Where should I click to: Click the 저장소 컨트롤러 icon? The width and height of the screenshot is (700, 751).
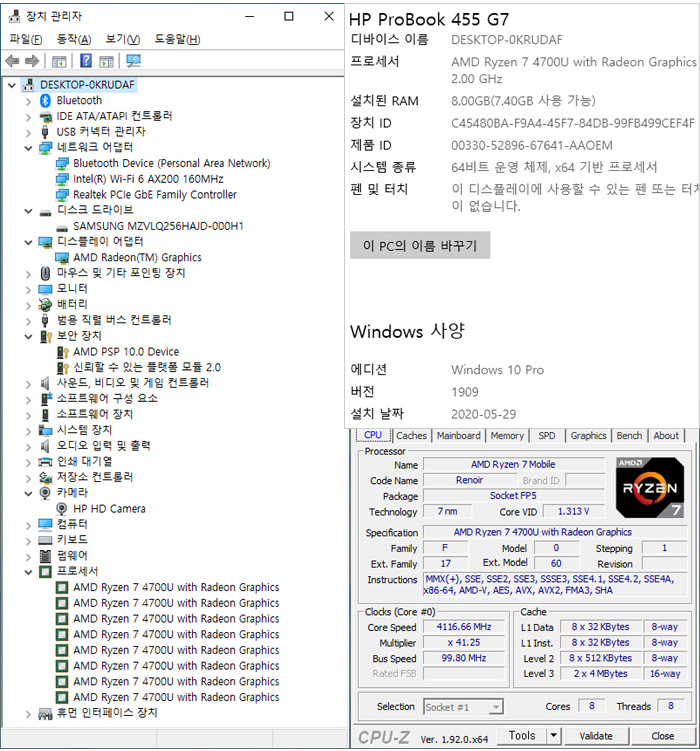point(45,478)
